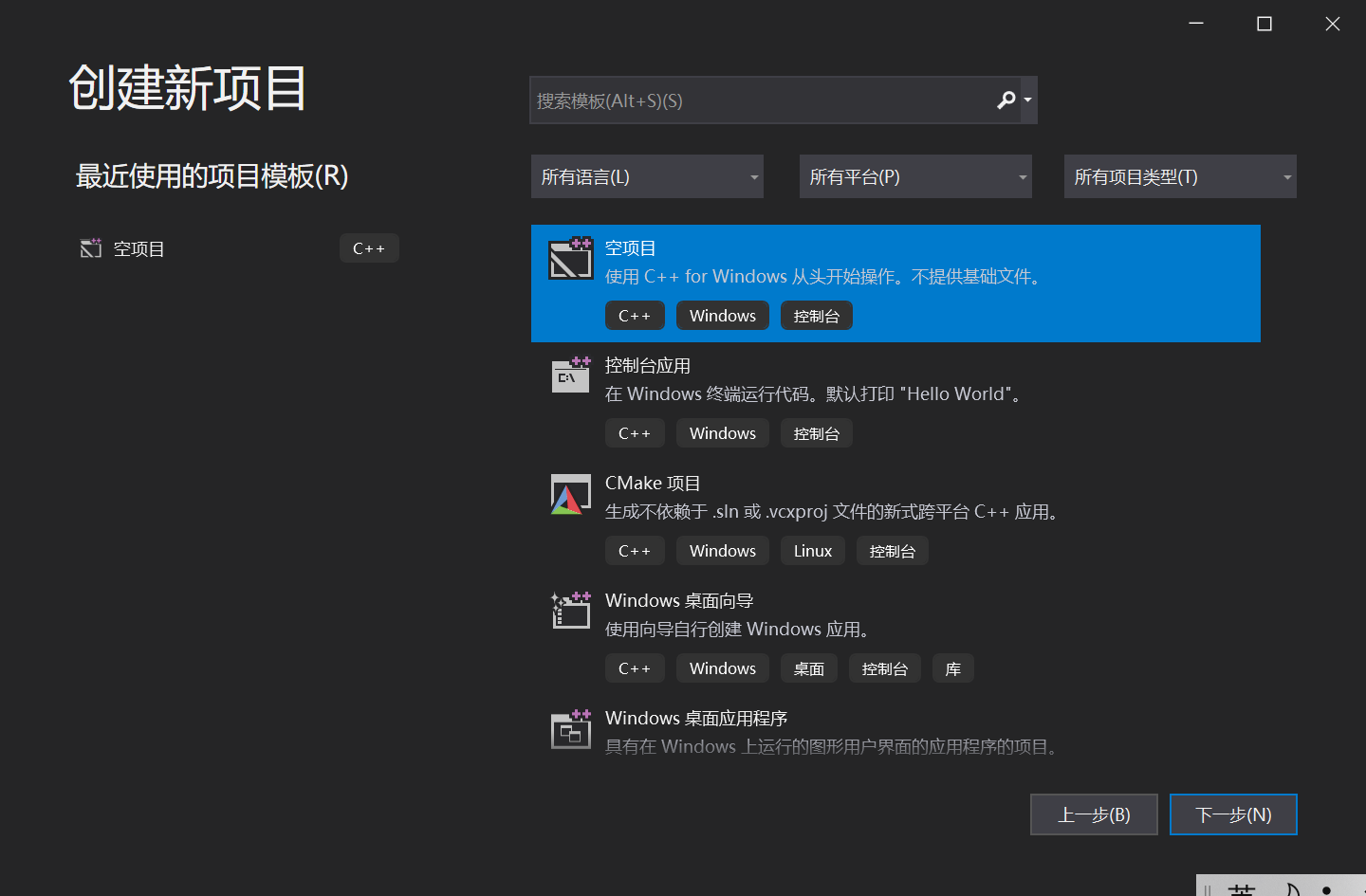Close the 创建新项目 dialog
Viewport: 1366px width, 896px height.
(x=1333, y=24)
